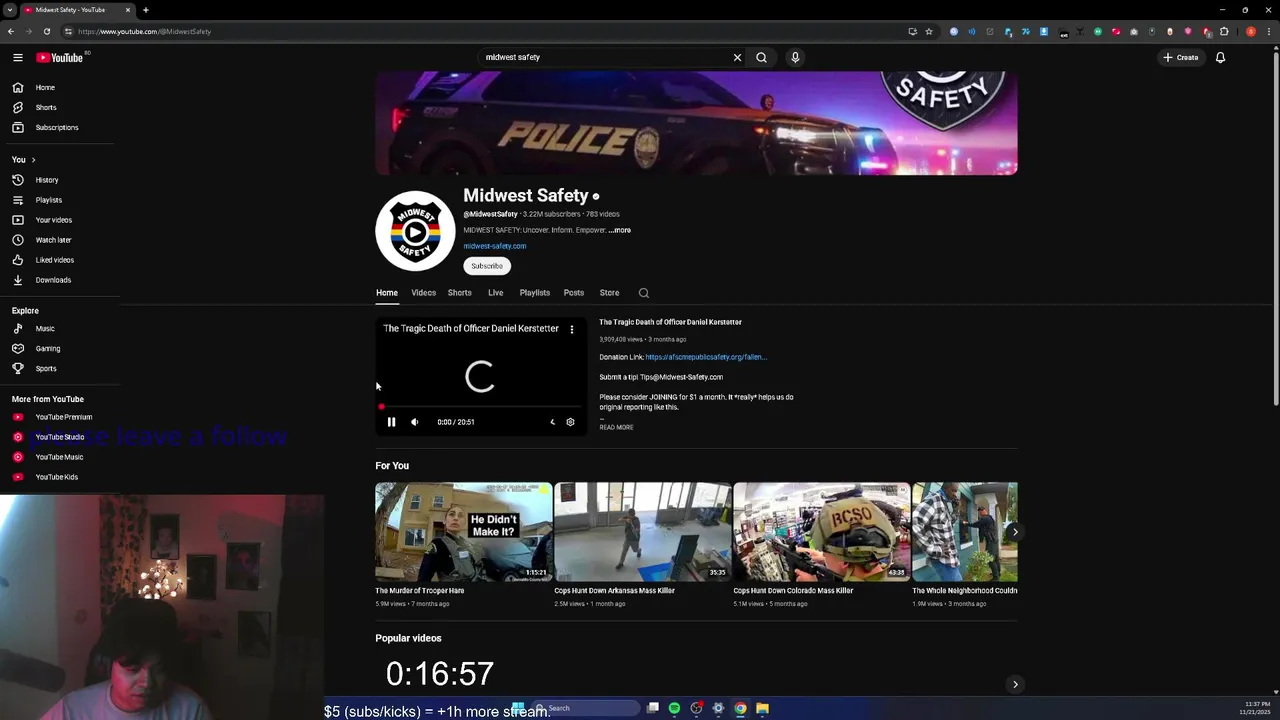Switch to the Posts tab

coord(573,293)
